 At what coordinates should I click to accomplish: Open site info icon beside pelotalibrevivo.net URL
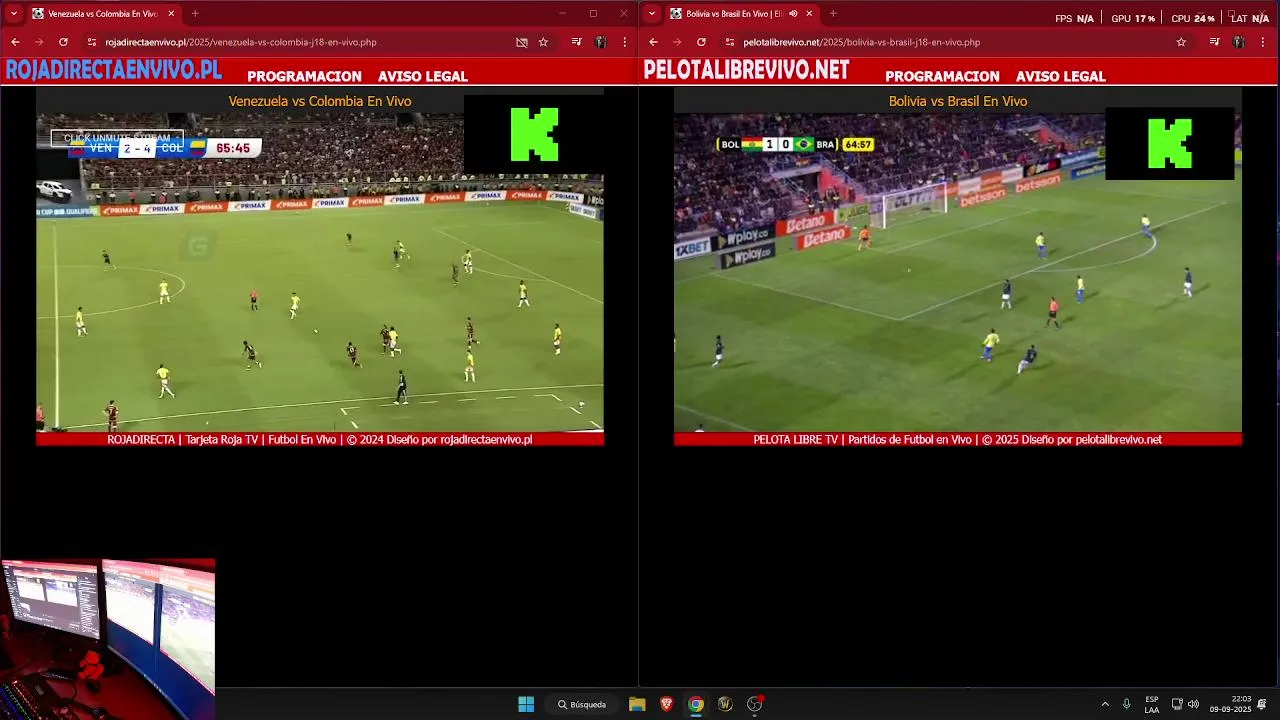click(x=730, y=42)
